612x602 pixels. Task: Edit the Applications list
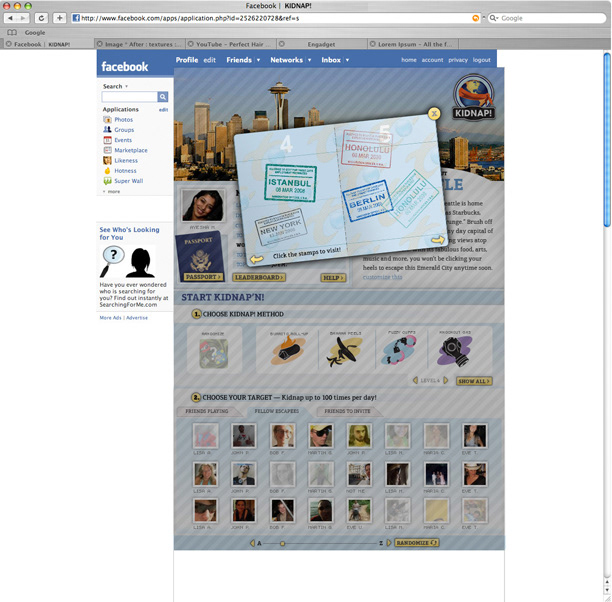click(163, 110)
